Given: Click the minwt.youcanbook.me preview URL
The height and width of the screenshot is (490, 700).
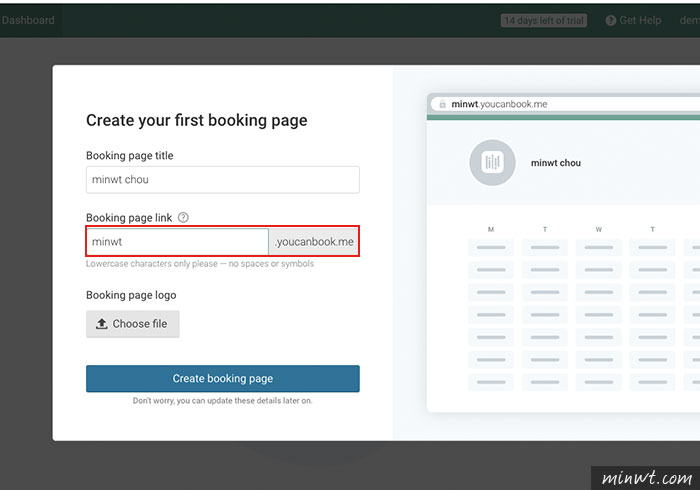Looking at the screenshot, I should (x=499, y=104).
